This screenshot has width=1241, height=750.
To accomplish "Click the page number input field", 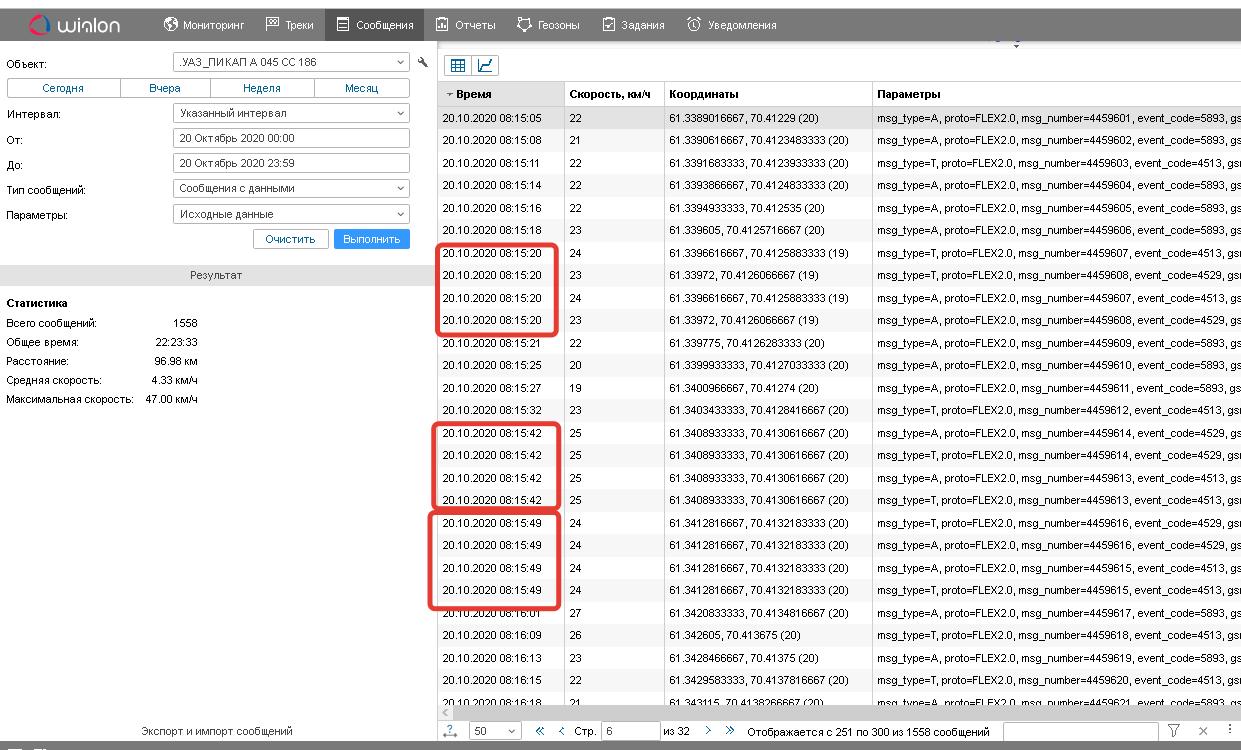I will click(629, 731).
